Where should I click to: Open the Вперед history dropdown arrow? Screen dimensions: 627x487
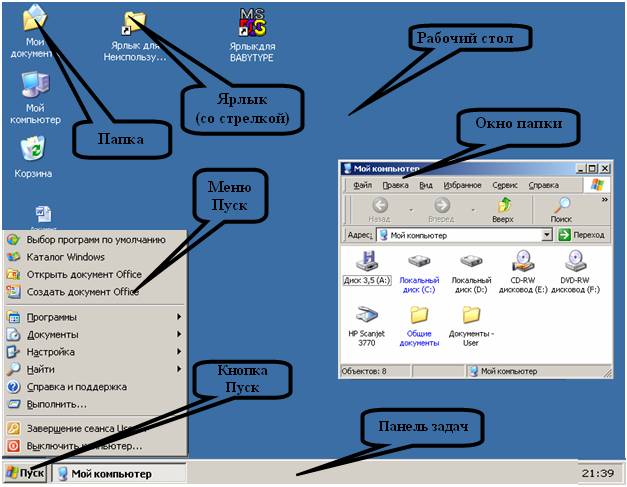473,210
